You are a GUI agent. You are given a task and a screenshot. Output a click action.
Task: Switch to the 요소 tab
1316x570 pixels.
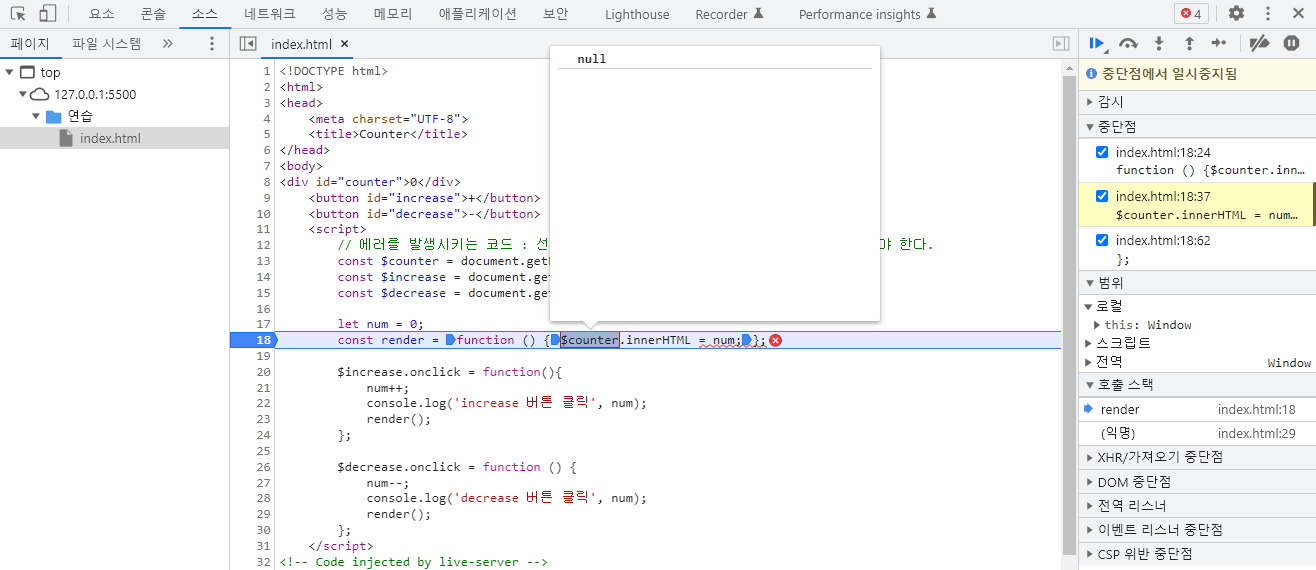(x=101, y=14)
